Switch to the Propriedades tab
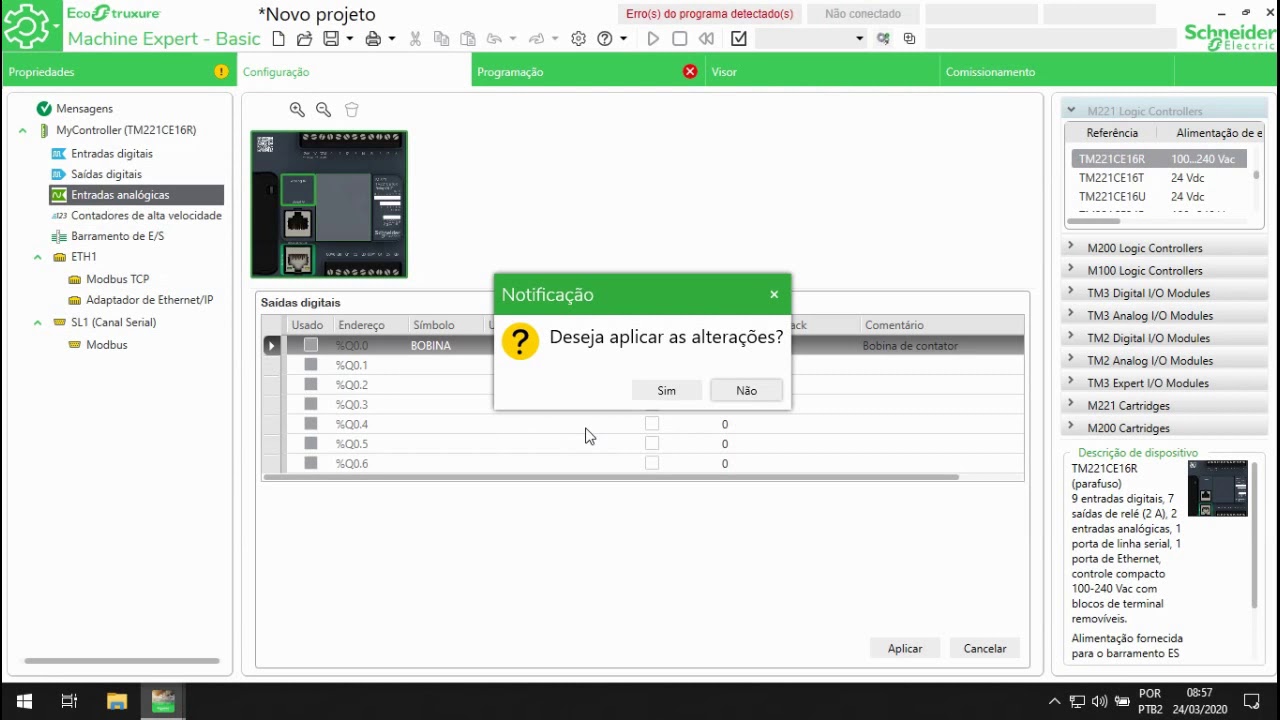Image resolution: width=1280 pixels, height=720 pixels. [x=117, y=72]
